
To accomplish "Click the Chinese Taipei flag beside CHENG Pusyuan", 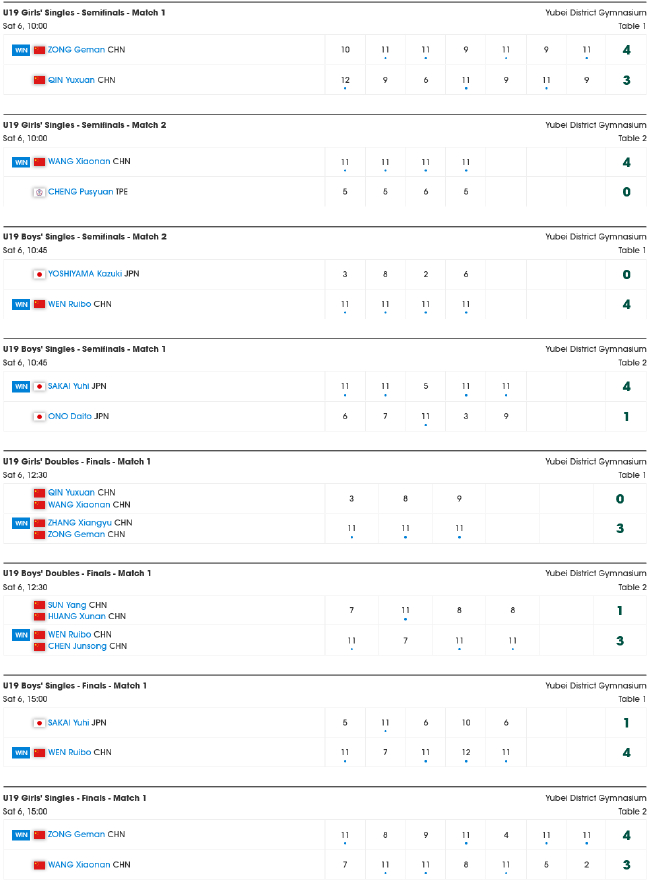I will click(x=39, y=192).
